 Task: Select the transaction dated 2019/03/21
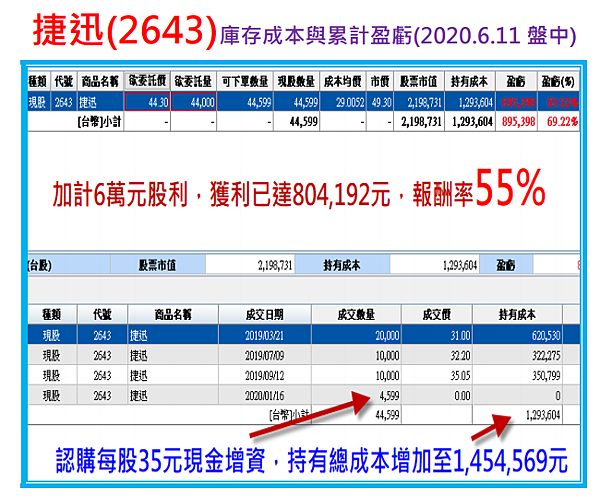303,335
